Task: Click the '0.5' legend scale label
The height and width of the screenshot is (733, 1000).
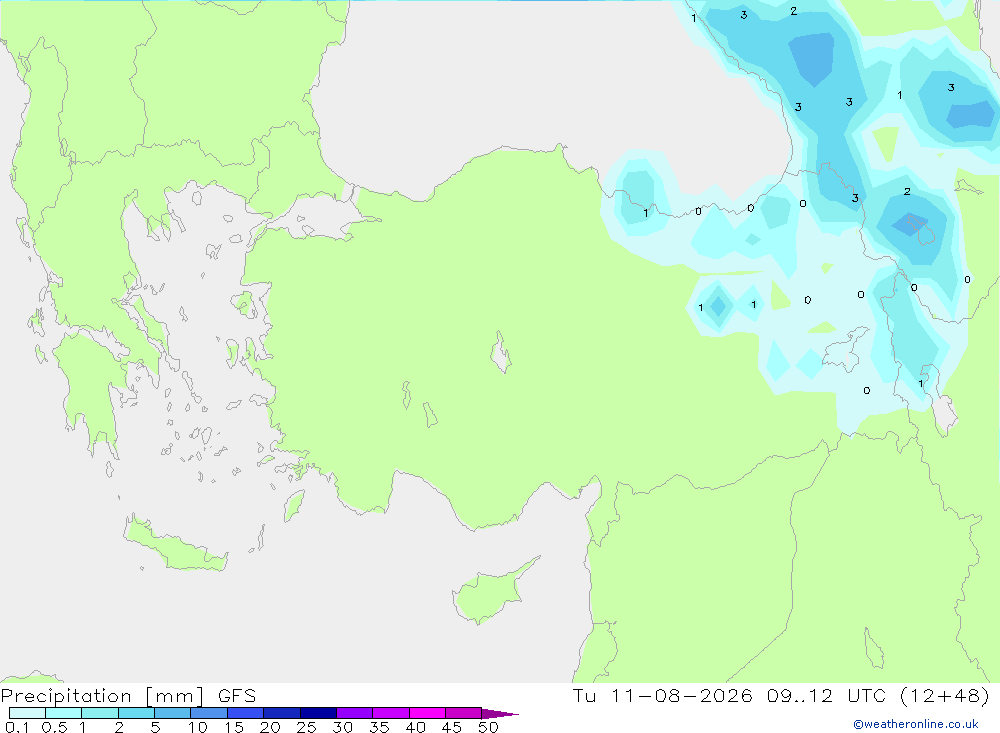Action: (x=54, y=727)
